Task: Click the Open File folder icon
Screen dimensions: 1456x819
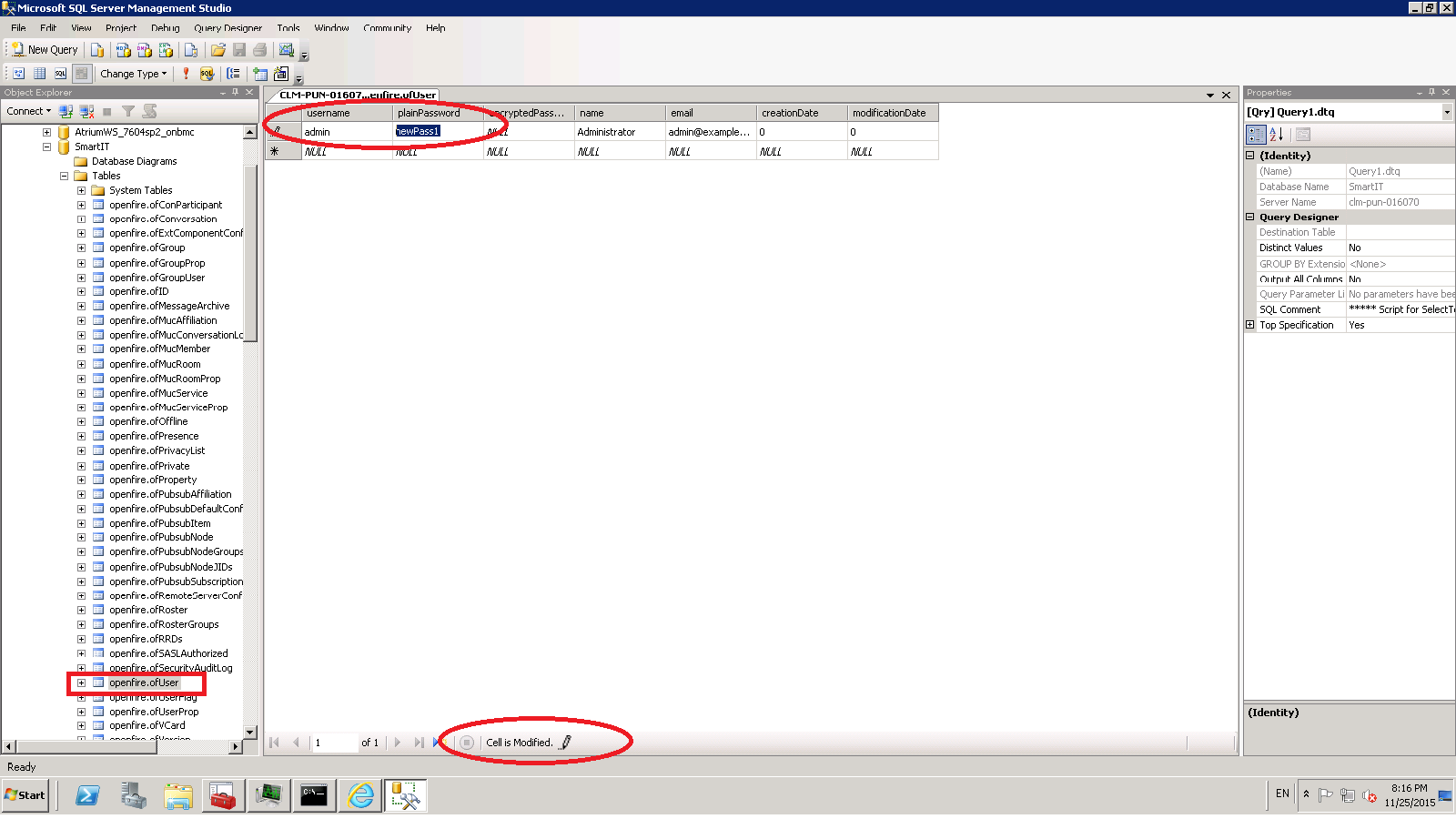Action: pos(217,50)
